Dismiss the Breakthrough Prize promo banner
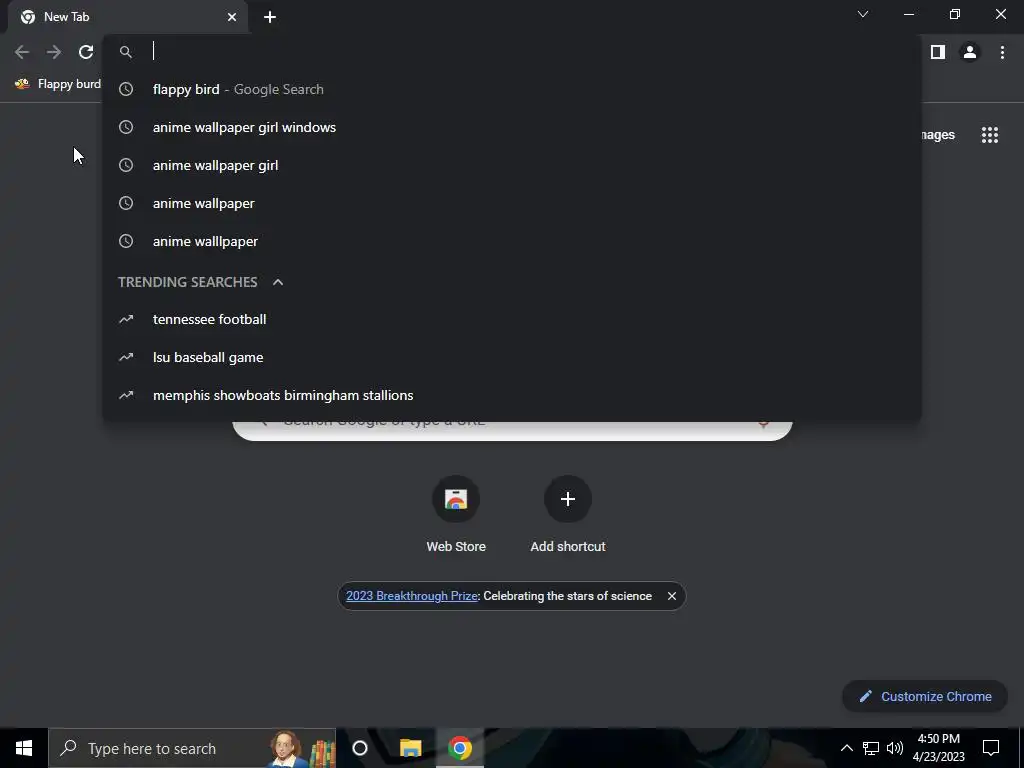Image resolution: width=1024 pixels, height=768 pixels. tap(671, 596)
